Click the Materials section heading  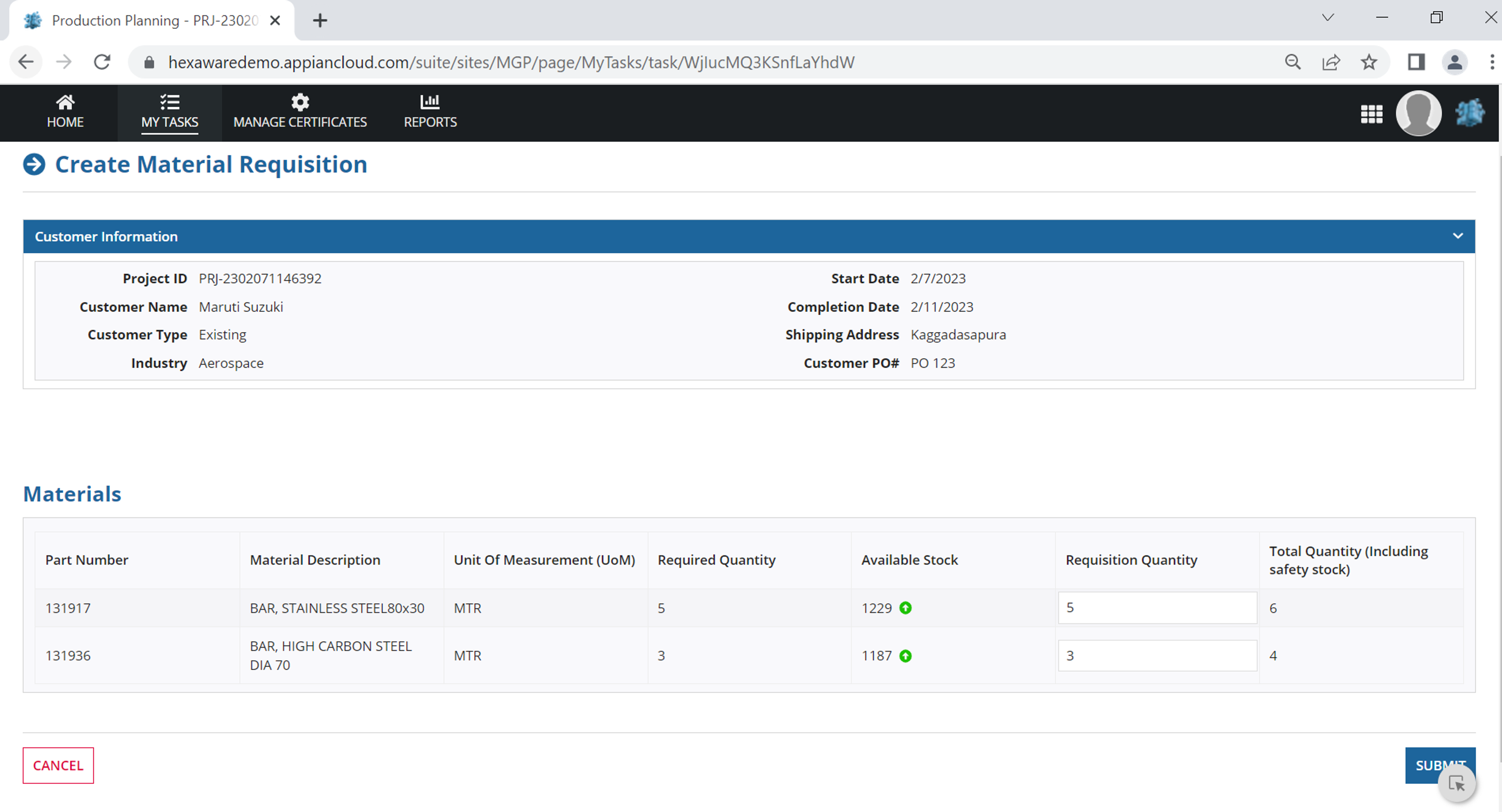click(x=72, y=494)
